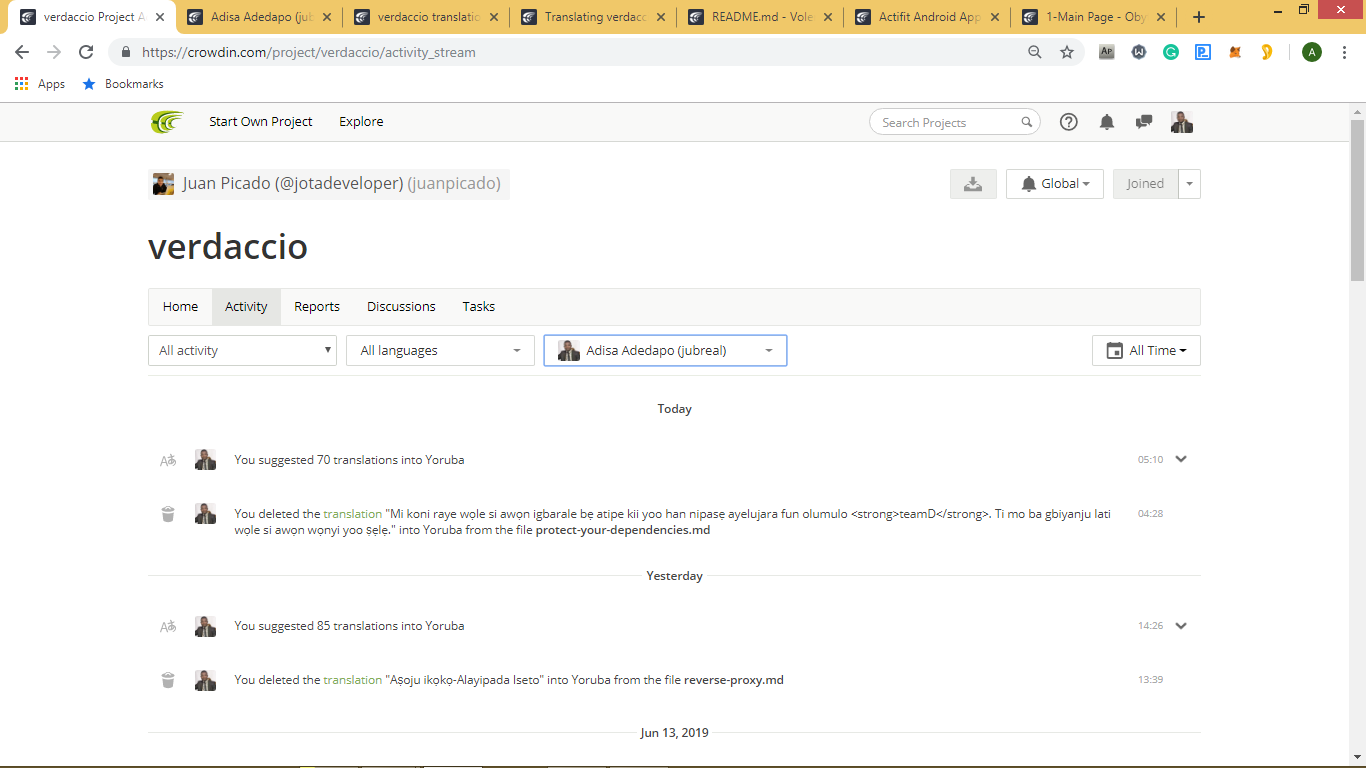This screenshot has width=1366, height=768.
Task: Open the Tasks tab
Action: tap(478, 307)
